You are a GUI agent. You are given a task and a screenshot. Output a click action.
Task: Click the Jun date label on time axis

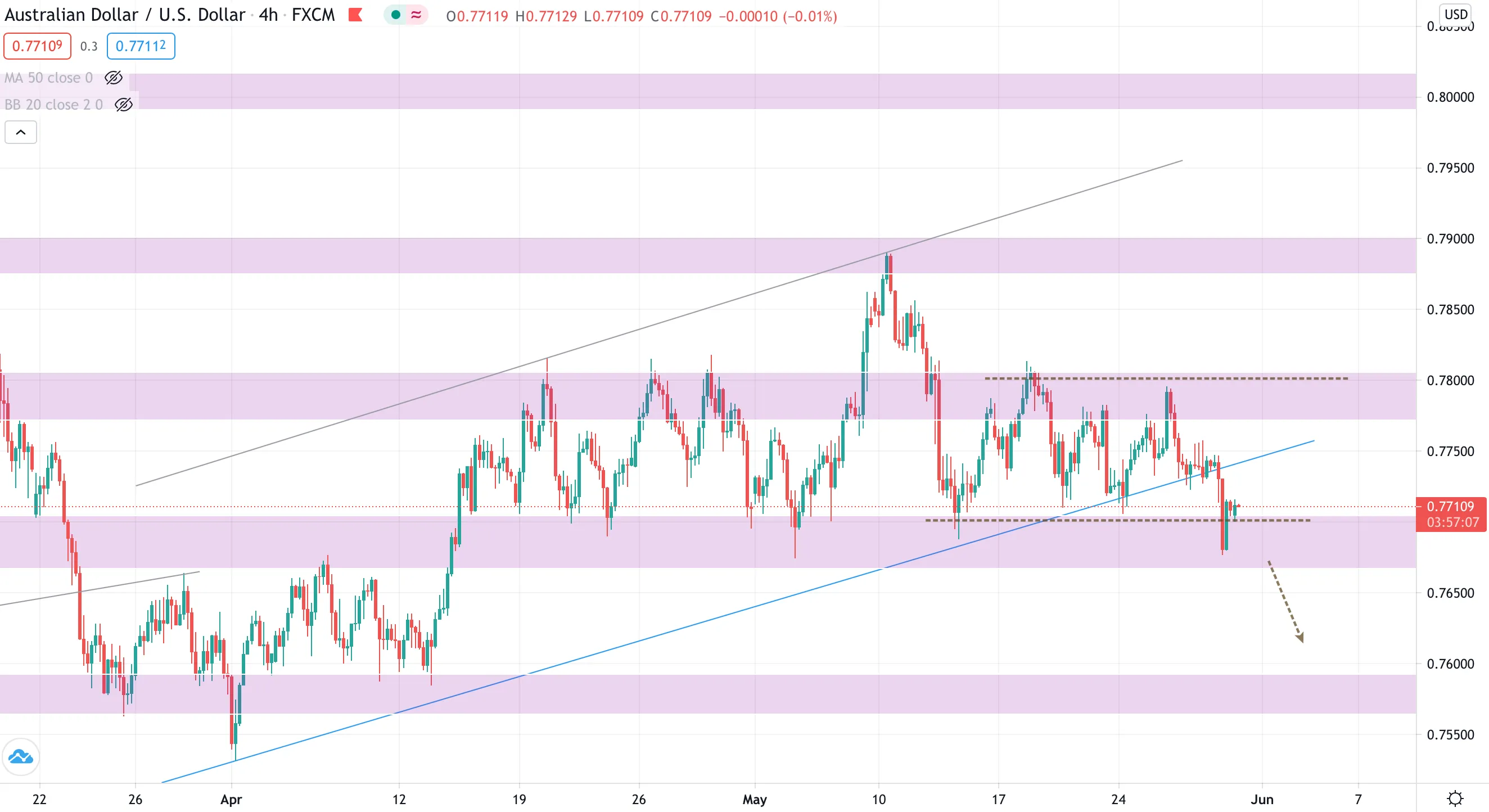click(1262, 799)
